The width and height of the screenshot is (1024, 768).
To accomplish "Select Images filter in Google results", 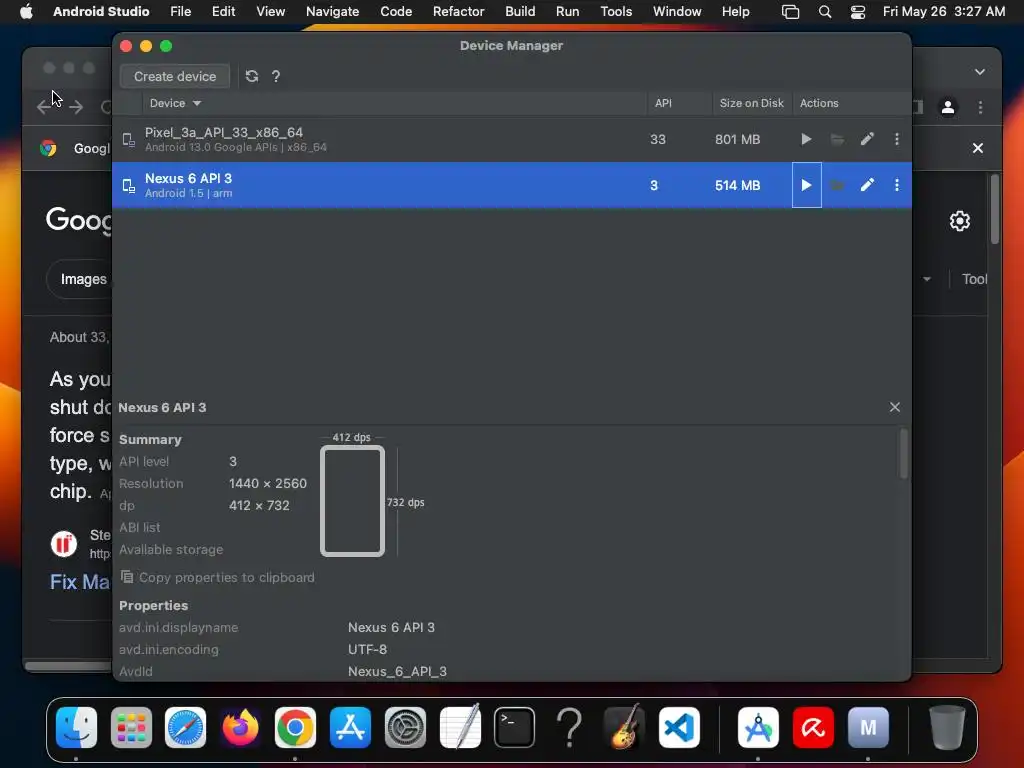I will (83, 280).
